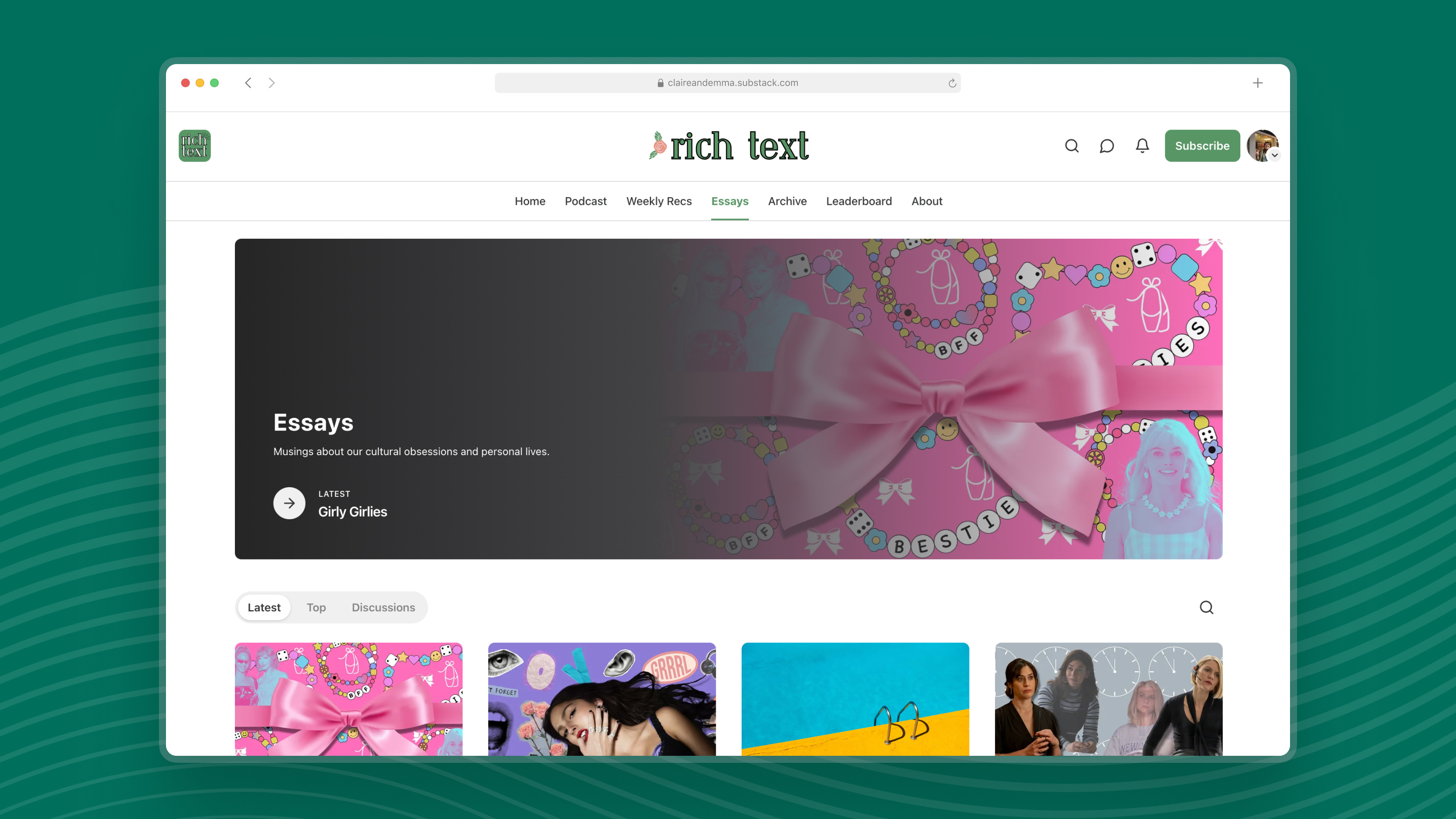Reload the page with refresh icon

point(952,83)
